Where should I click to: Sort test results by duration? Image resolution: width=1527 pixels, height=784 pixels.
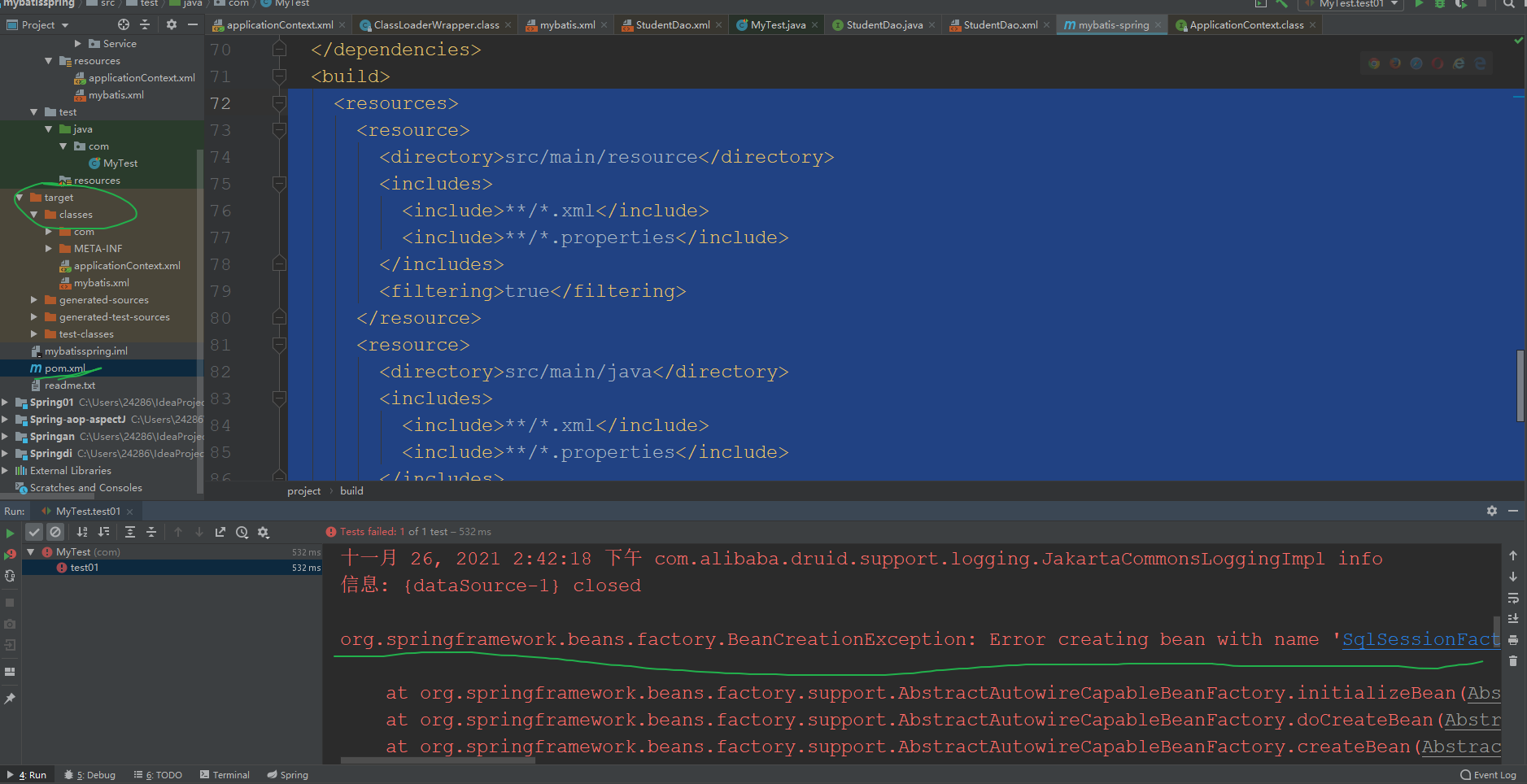(x=103, y=532)
